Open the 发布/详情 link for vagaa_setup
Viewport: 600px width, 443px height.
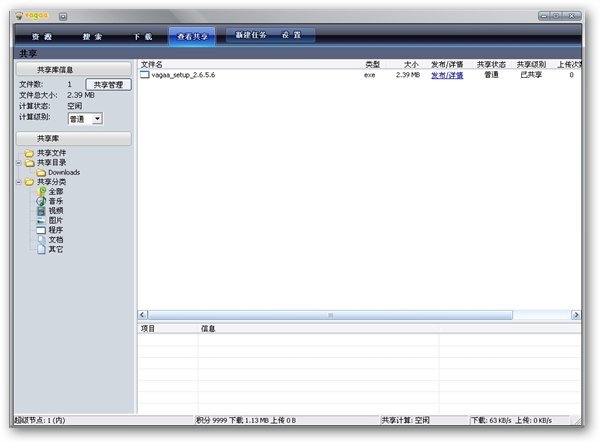click(447, 75)
